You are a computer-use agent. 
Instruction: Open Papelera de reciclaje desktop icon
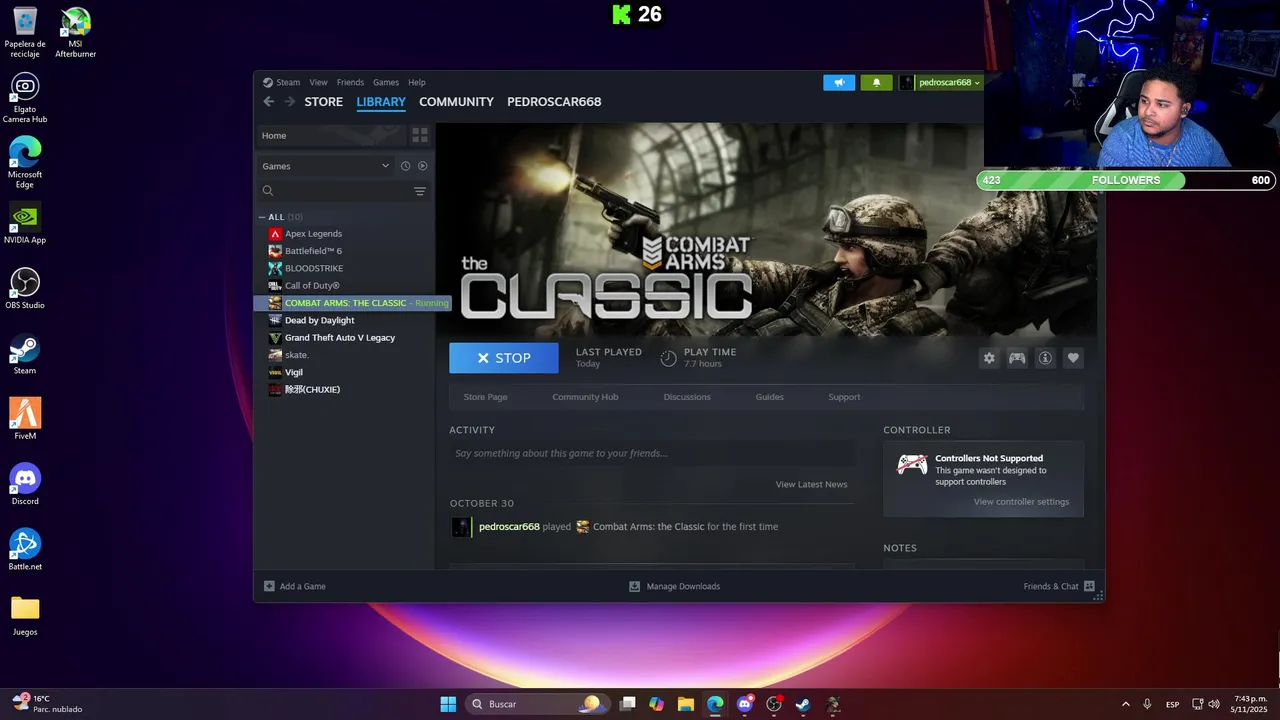(25, 33)
